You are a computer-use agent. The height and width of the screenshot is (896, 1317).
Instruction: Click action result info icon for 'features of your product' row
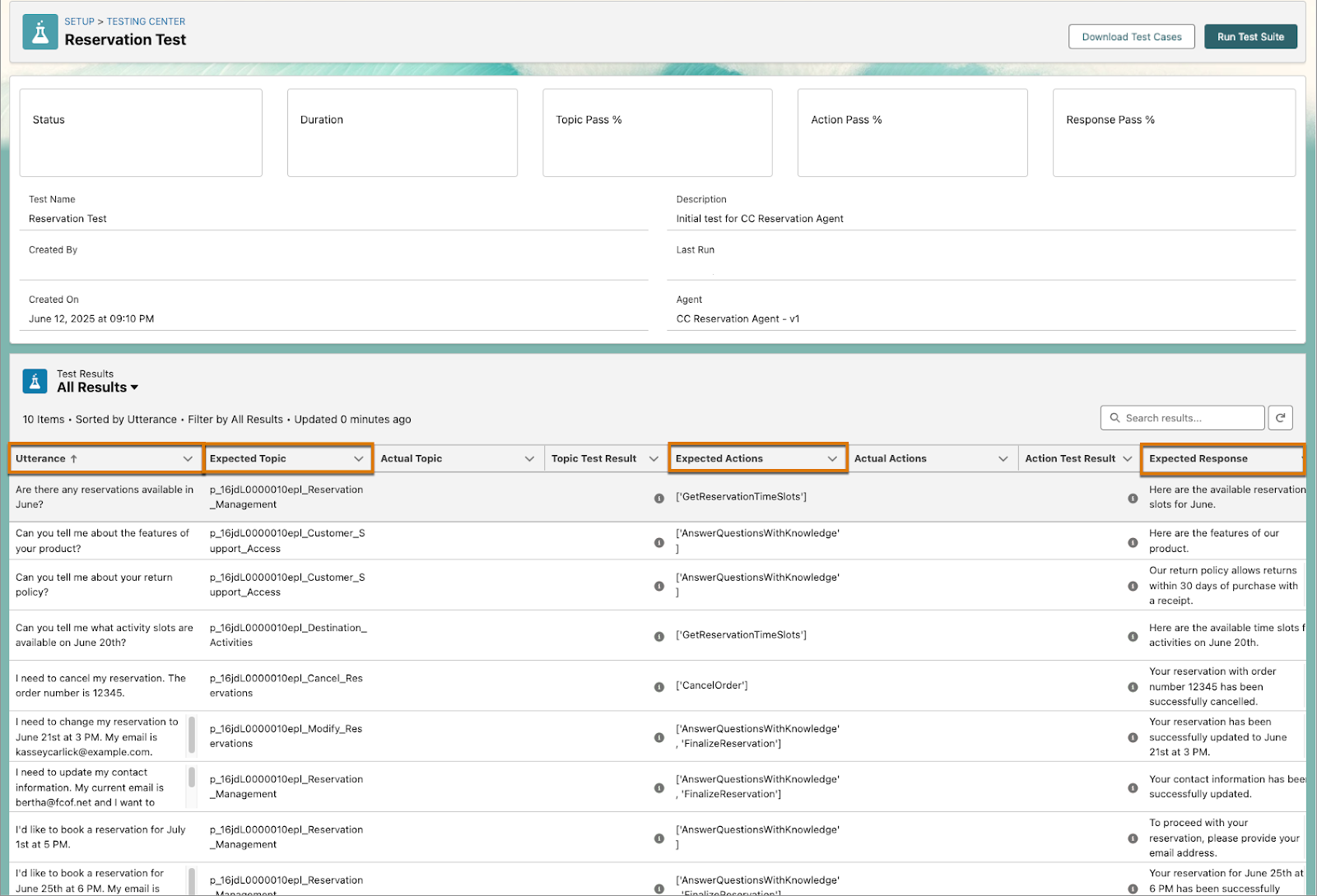click(x=1133, y=542)
